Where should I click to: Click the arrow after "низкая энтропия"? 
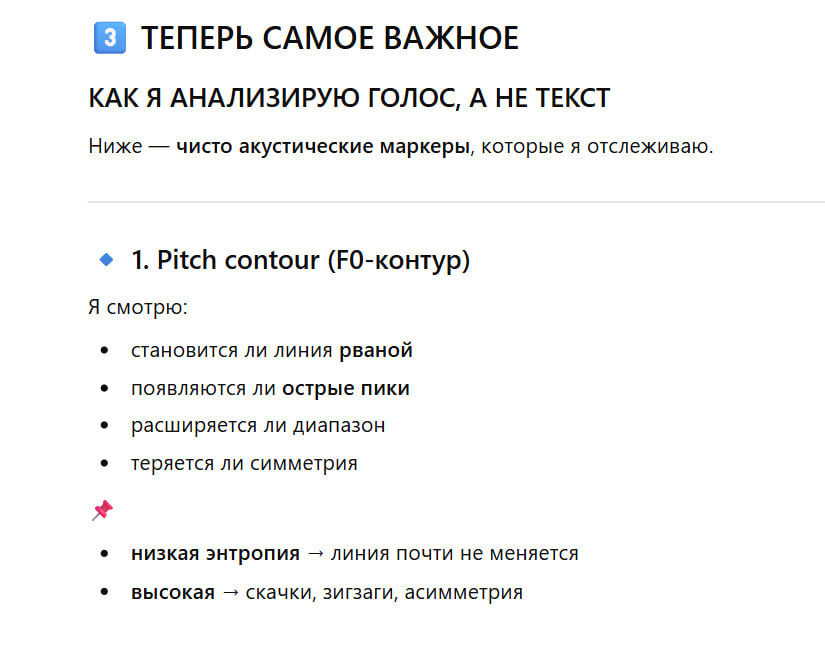point(316,553)
